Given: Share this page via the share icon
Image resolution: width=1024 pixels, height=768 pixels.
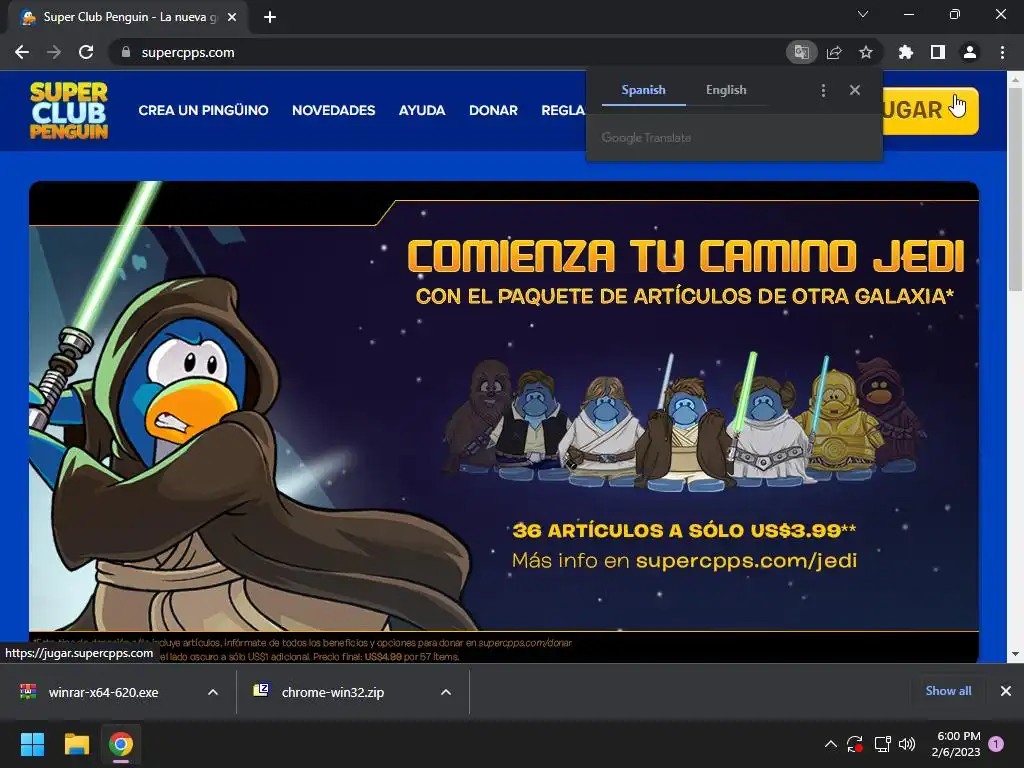Looking at the screenshot, I should (x=834, y=52).
